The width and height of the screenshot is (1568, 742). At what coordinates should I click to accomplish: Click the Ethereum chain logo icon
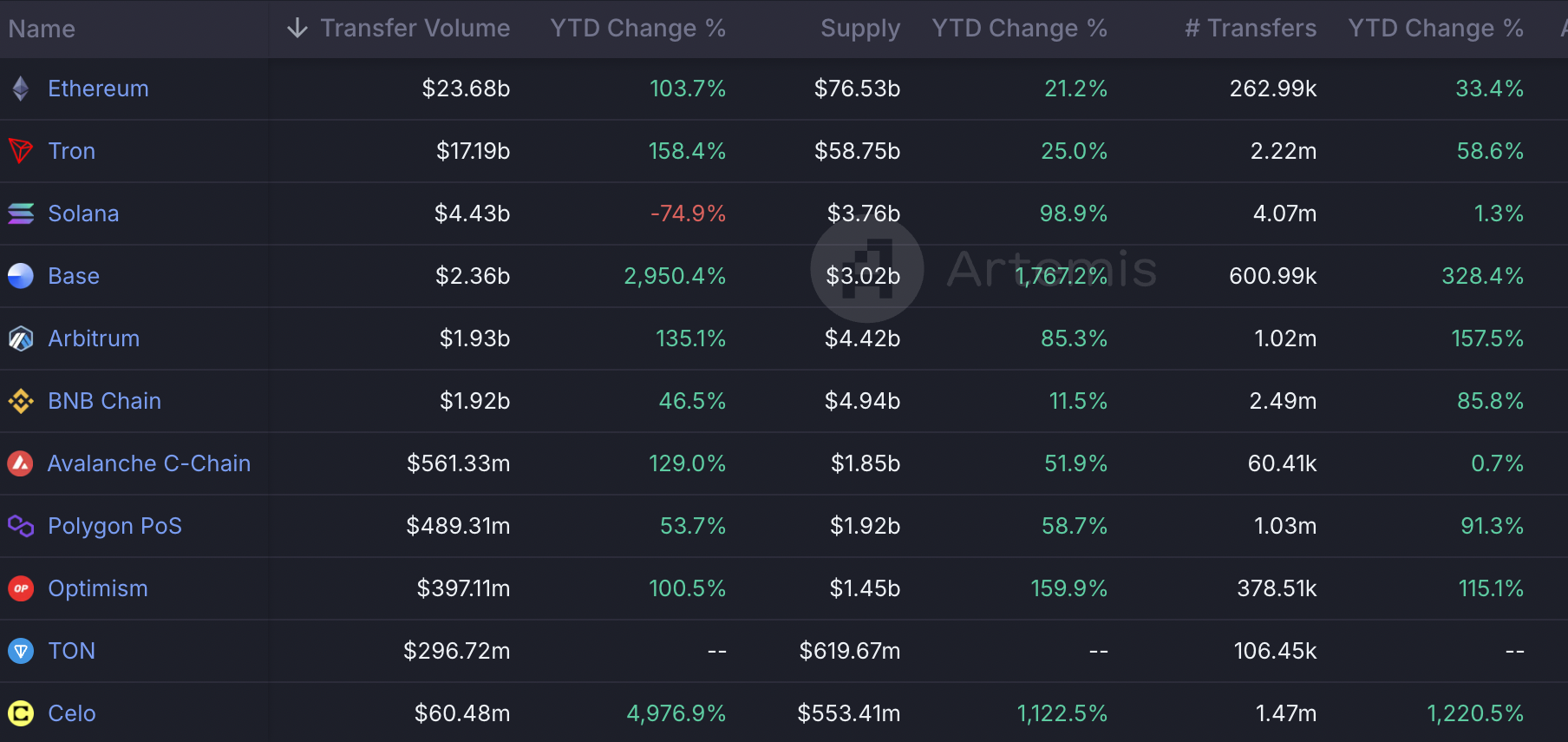click(21, 89)
